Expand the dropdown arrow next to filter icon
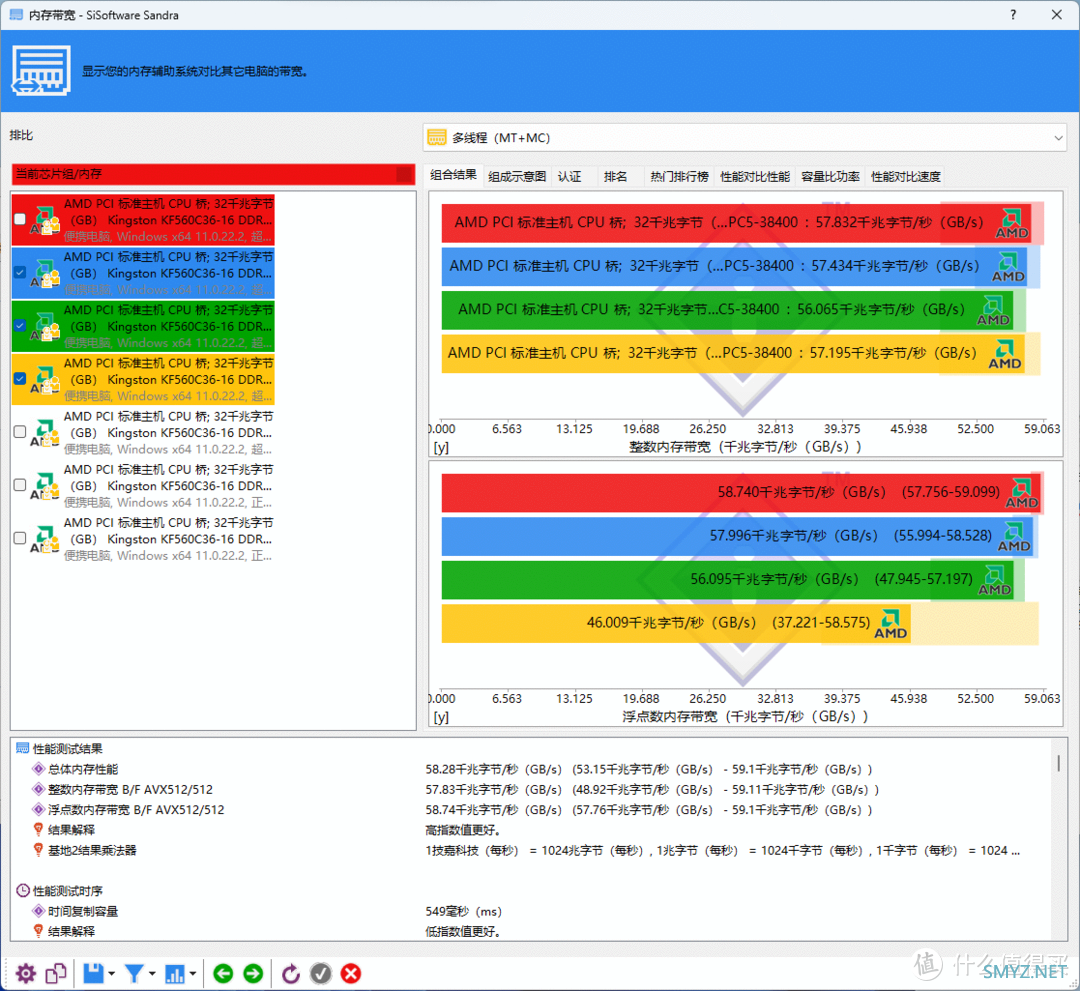This screenshot has width=1080, height=991. pyautogui.click(x=152, y=974)
